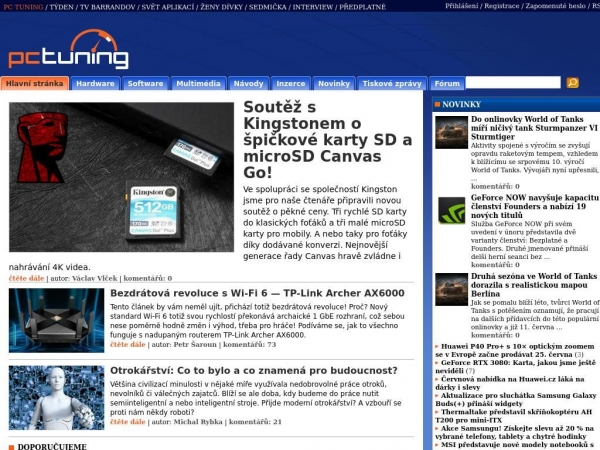The width and height of the screenshot is (600, 450).
Task: Open TP-Link router article thumbnail
Action: click(x=56, y=320)
